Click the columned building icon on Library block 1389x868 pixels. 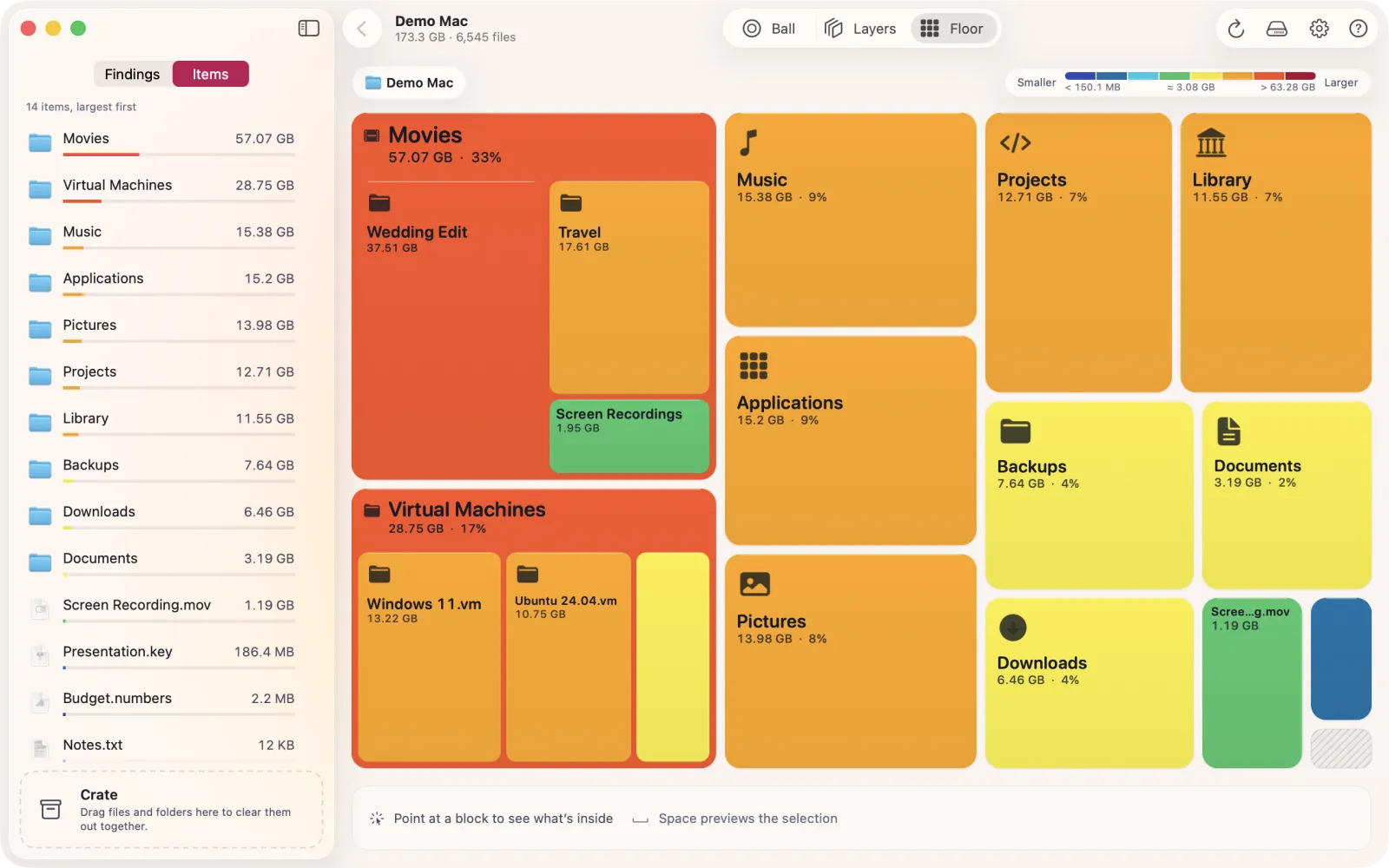click(1210, 142)
